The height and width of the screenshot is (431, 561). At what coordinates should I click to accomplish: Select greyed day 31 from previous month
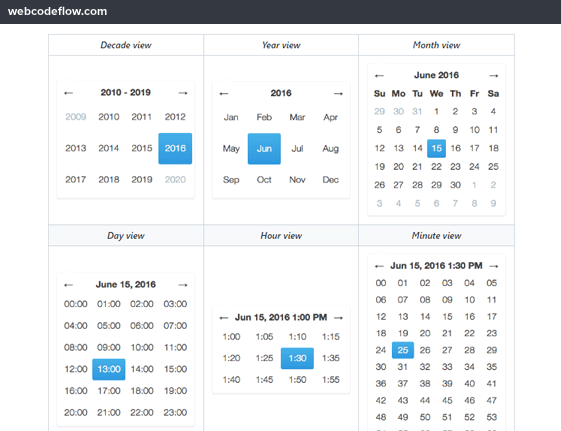417,112
